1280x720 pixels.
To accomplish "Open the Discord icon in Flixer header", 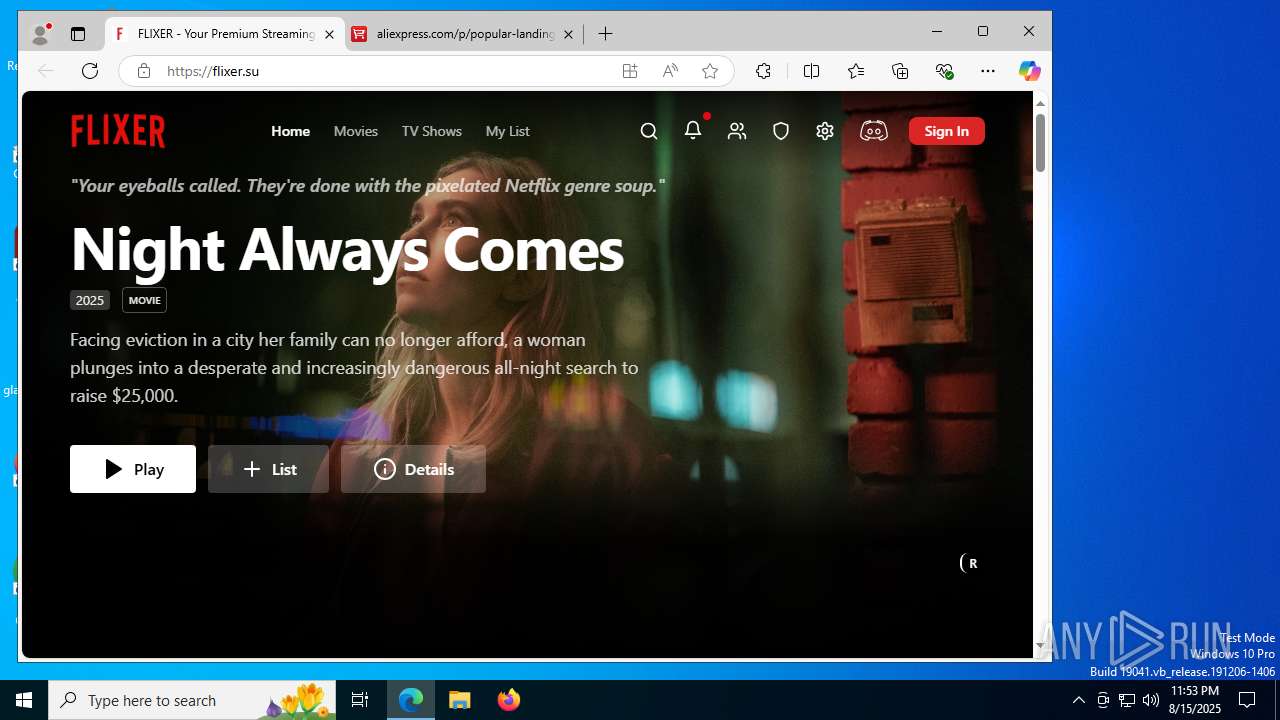I will (874, 131).
